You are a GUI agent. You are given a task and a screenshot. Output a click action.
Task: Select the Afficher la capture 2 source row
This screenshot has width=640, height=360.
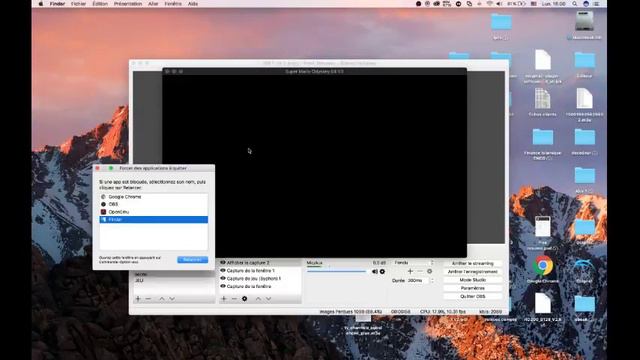pyautogui.click(x=260, y=262)
